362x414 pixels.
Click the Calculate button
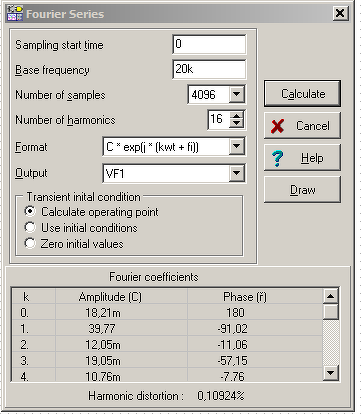[302, 94]
